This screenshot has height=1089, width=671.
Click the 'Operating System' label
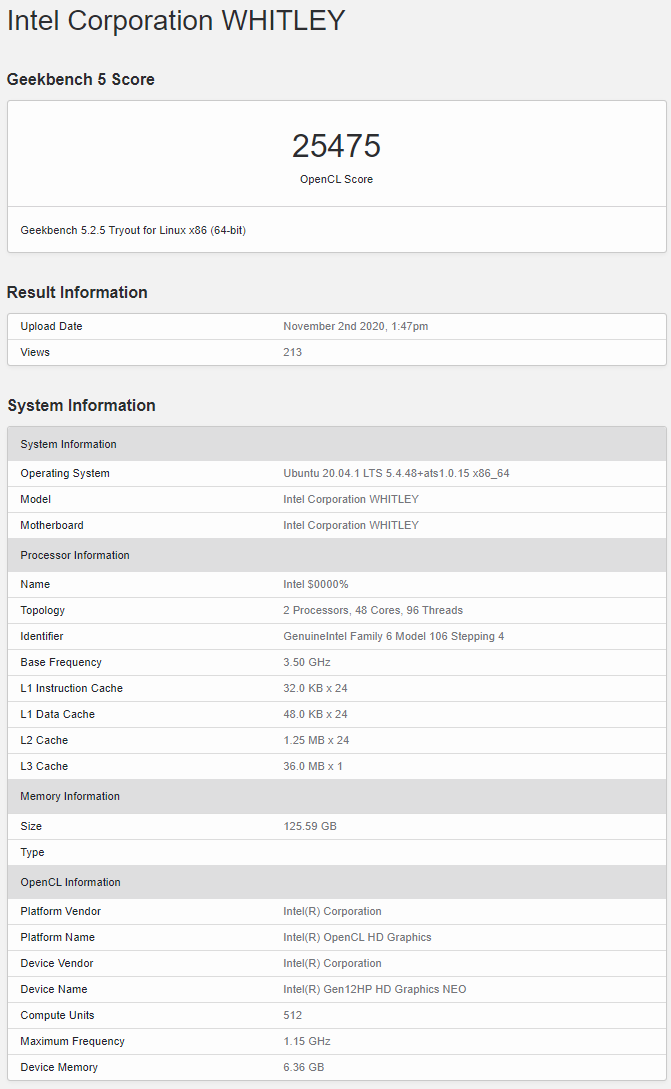point(65,474)
